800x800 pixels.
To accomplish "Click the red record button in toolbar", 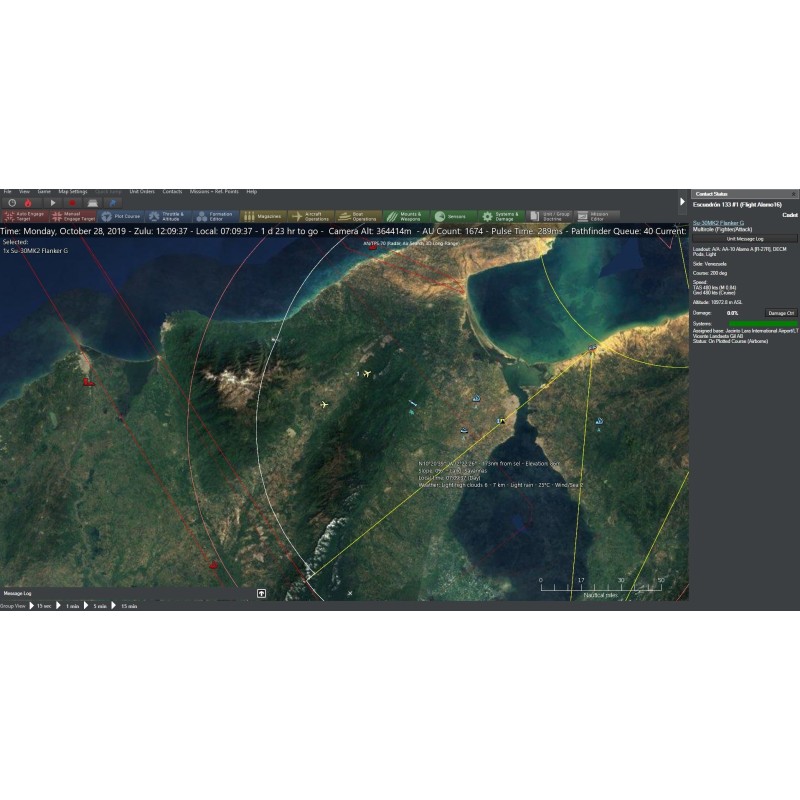I will pyautogui.click(x=72, y=202).
